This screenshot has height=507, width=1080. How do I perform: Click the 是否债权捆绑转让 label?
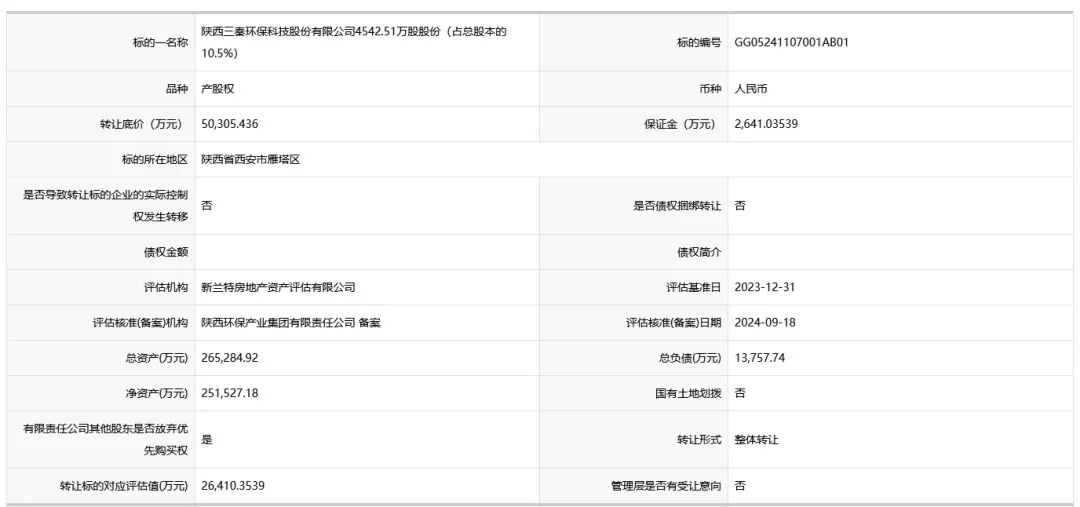(x=678, y=205)
